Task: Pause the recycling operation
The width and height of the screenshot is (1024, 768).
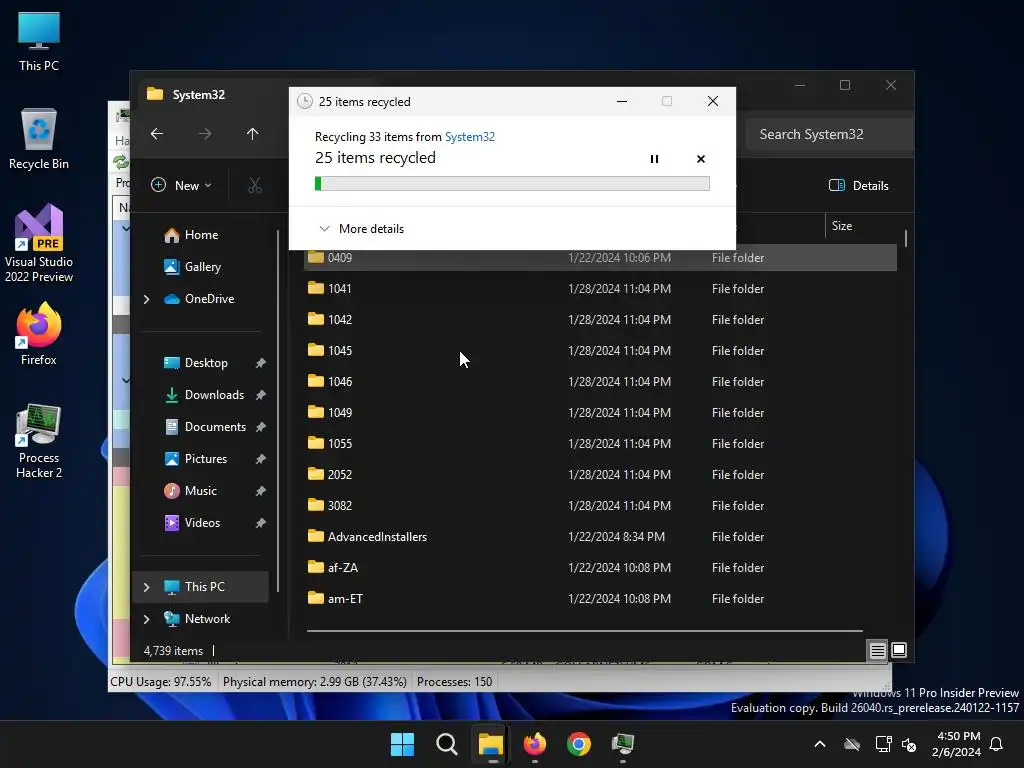Action: [654, 159]
